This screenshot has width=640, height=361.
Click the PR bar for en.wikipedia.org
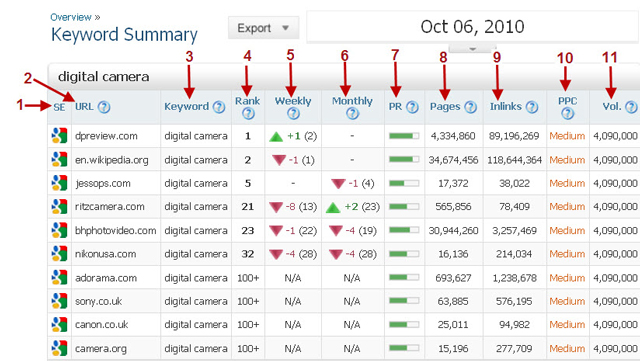[x=404, y=160]
